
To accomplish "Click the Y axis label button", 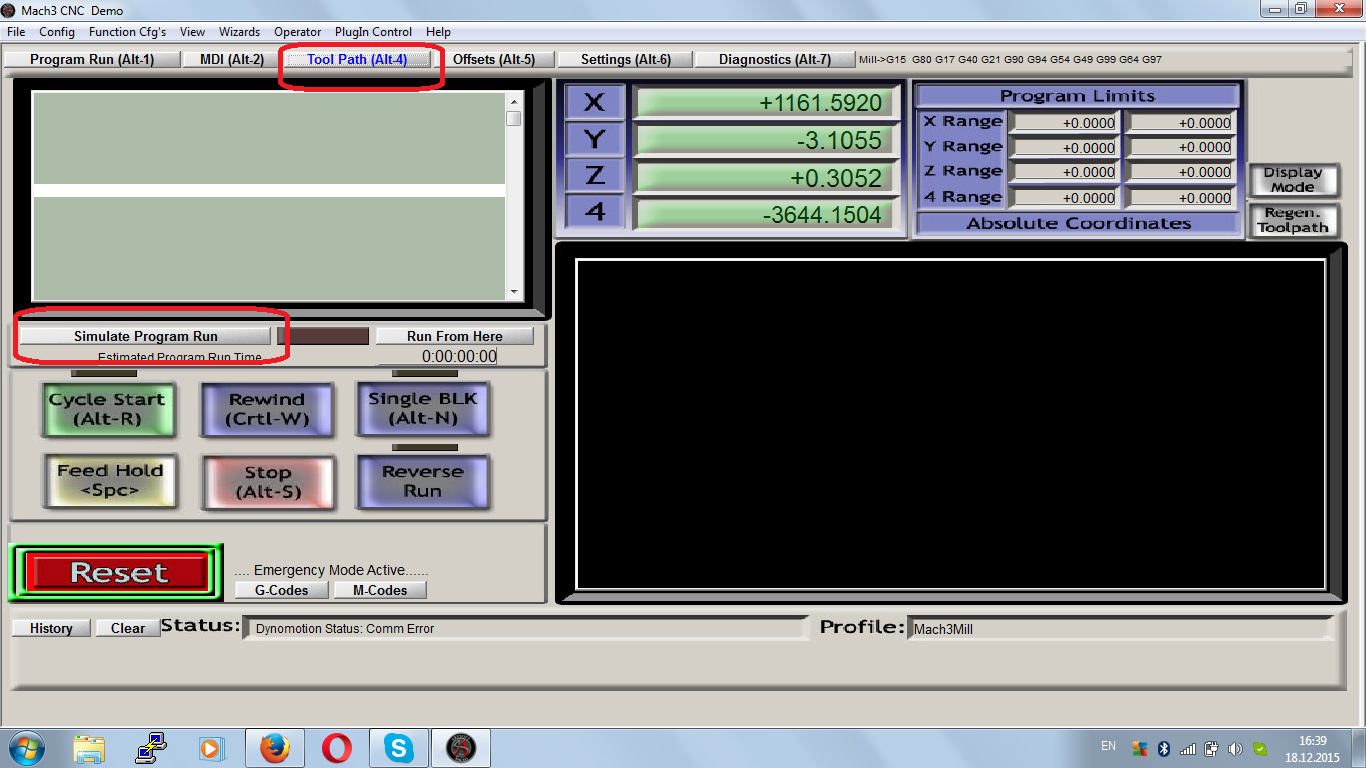I will (595, 139).
